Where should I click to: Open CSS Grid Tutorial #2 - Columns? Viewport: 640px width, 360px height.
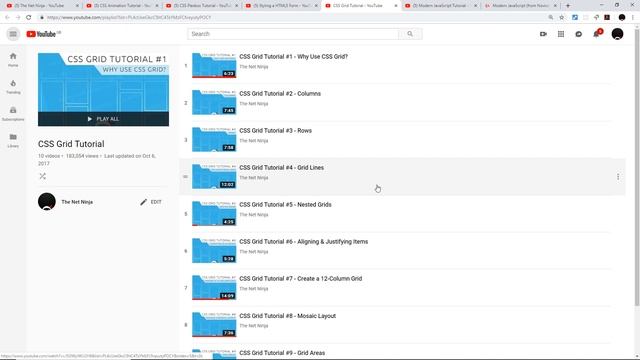click(280, 94)
